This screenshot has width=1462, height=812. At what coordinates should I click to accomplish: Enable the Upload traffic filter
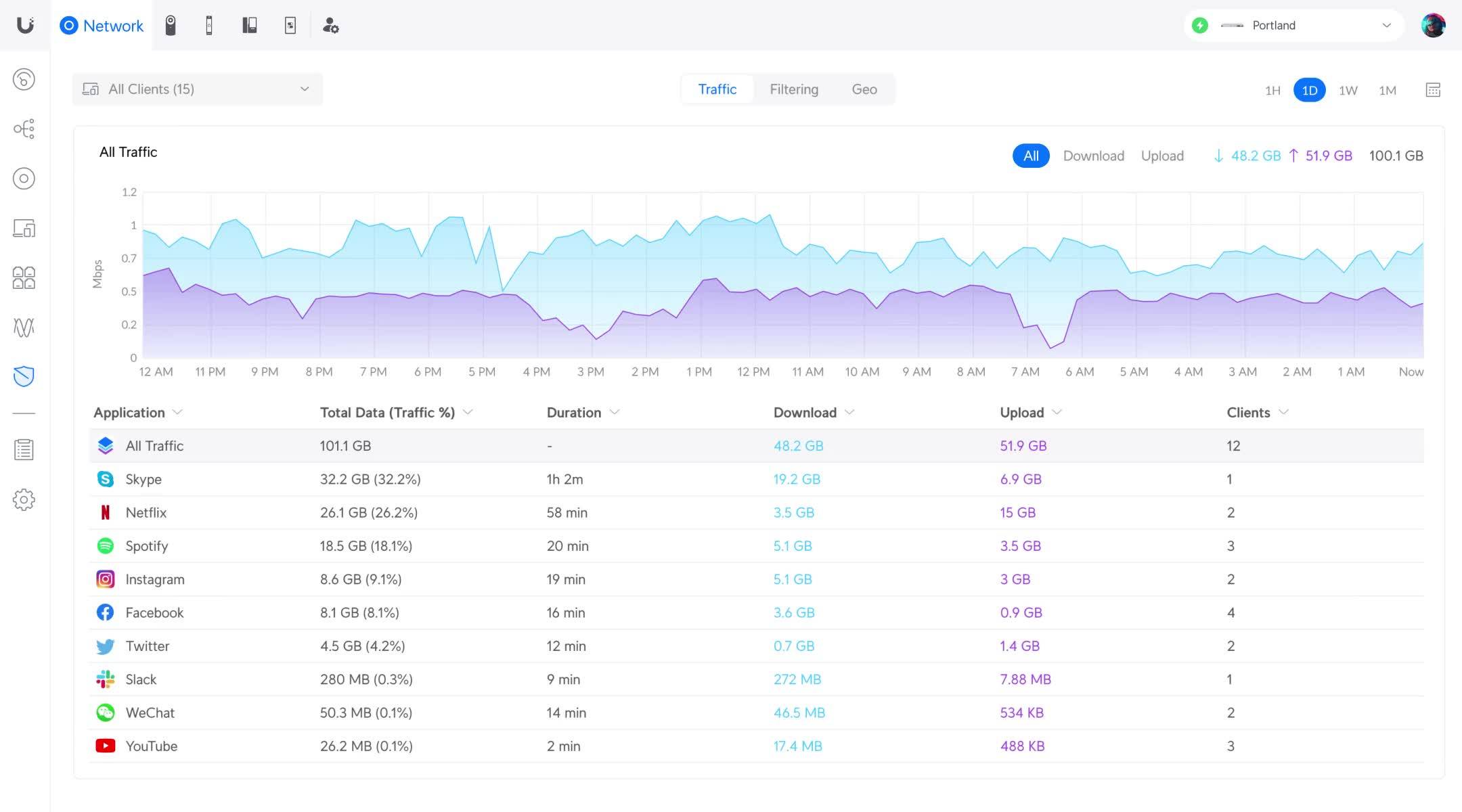click(1162, 156)
